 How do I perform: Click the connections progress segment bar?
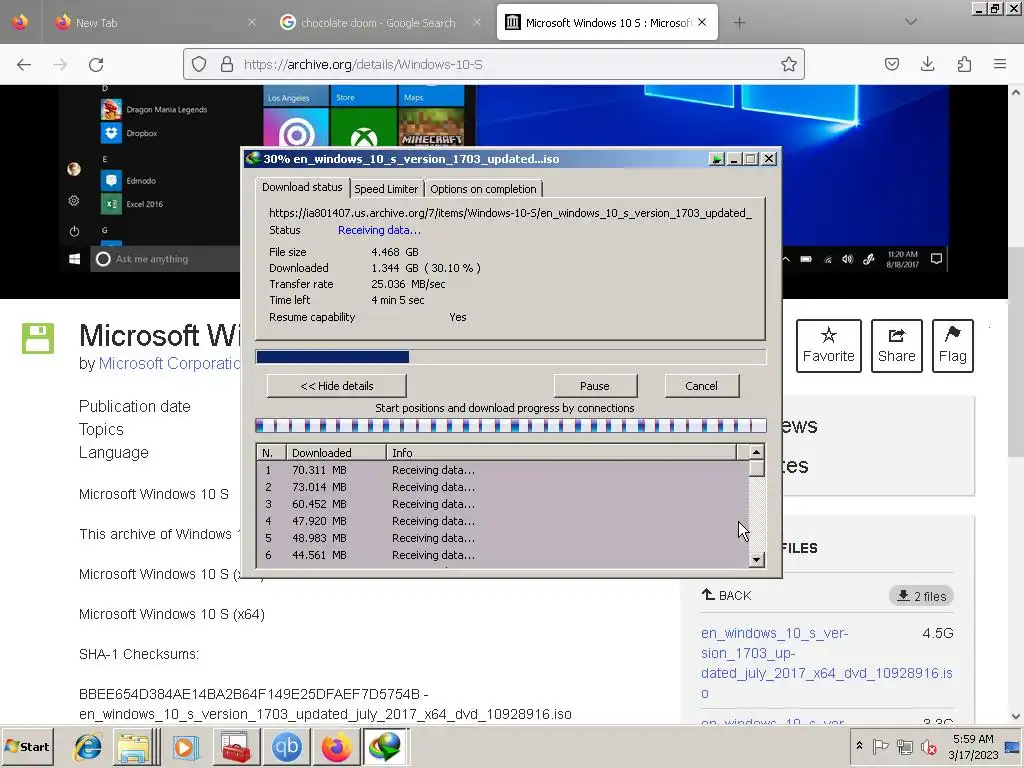pos(511,426)
